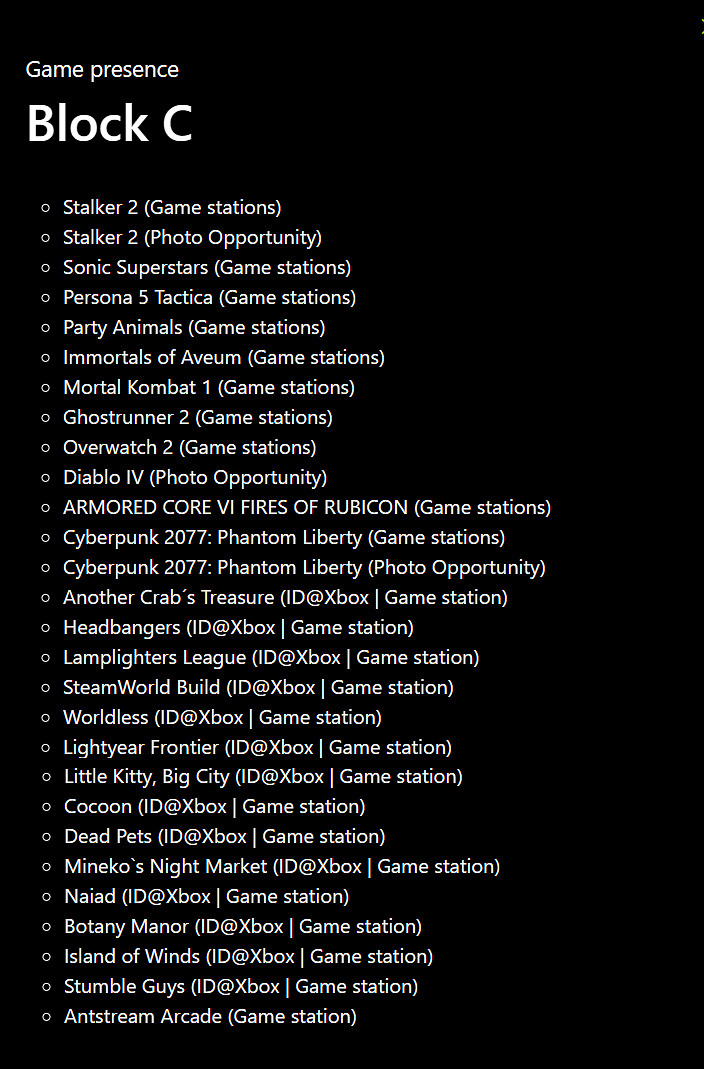
Task: Click Mortal Kombat 1 list item
Action: coord(208,388)
